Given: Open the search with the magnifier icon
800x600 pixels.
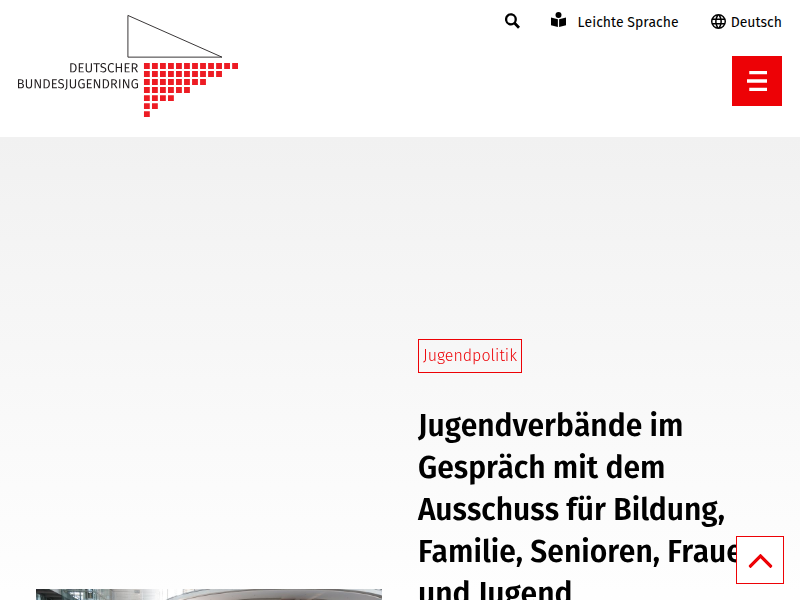Looking at the screenshot, I should 512,21.
